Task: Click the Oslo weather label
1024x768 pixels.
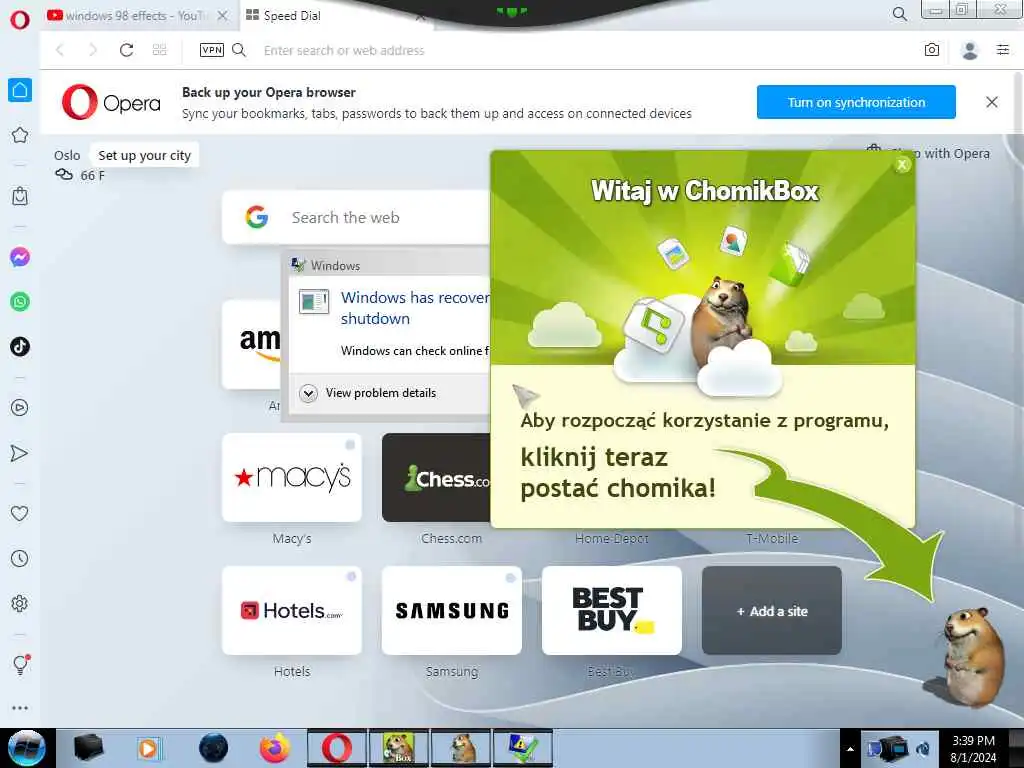Action: tap(67, 155)
